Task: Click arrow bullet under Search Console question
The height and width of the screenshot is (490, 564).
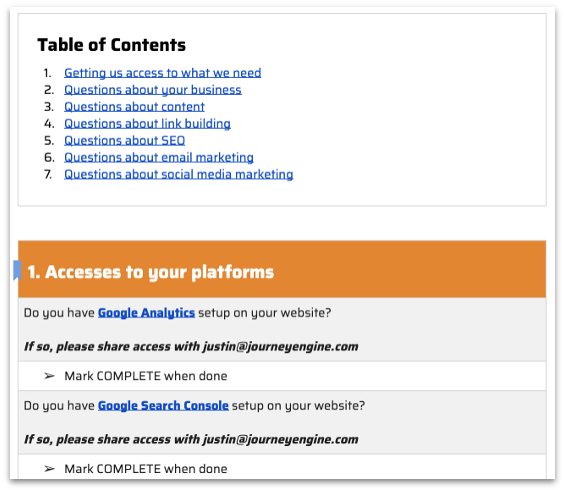Action: point(49,469)
